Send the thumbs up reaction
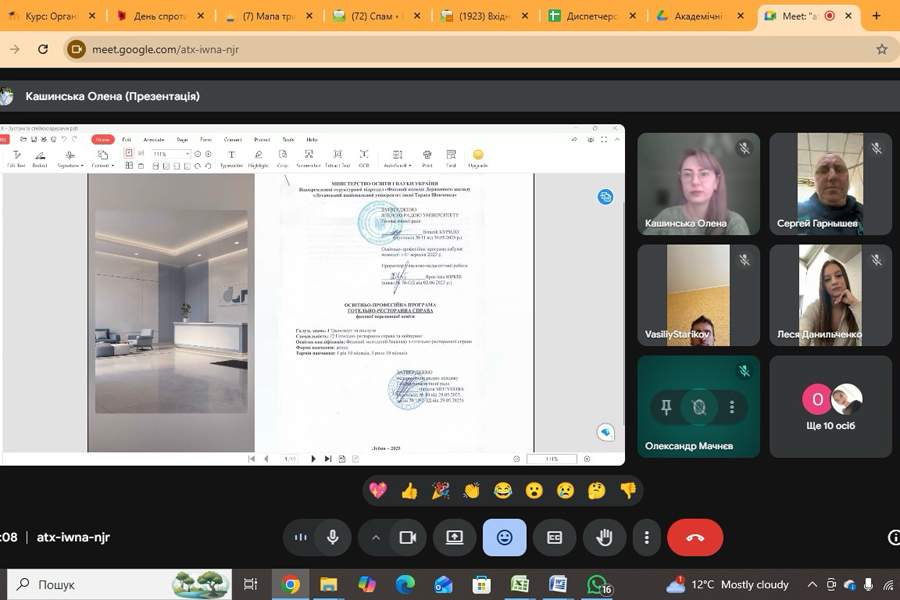The image size is (900, 600). [408, 490]
